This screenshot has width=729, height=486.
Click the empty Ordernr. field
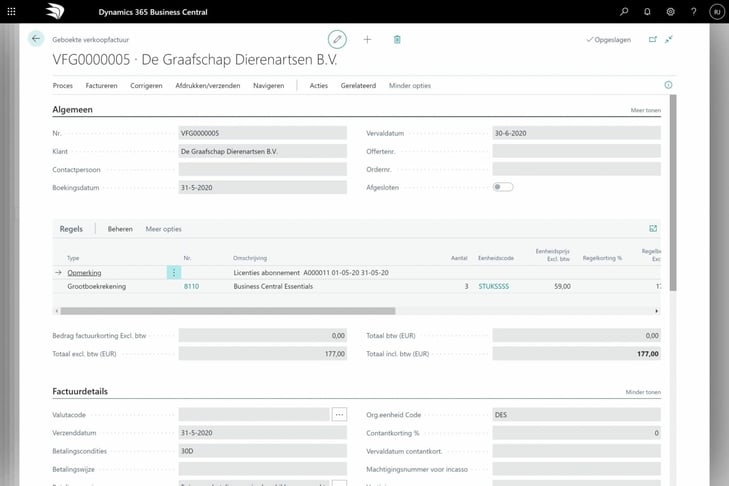(x=577, y=169)
